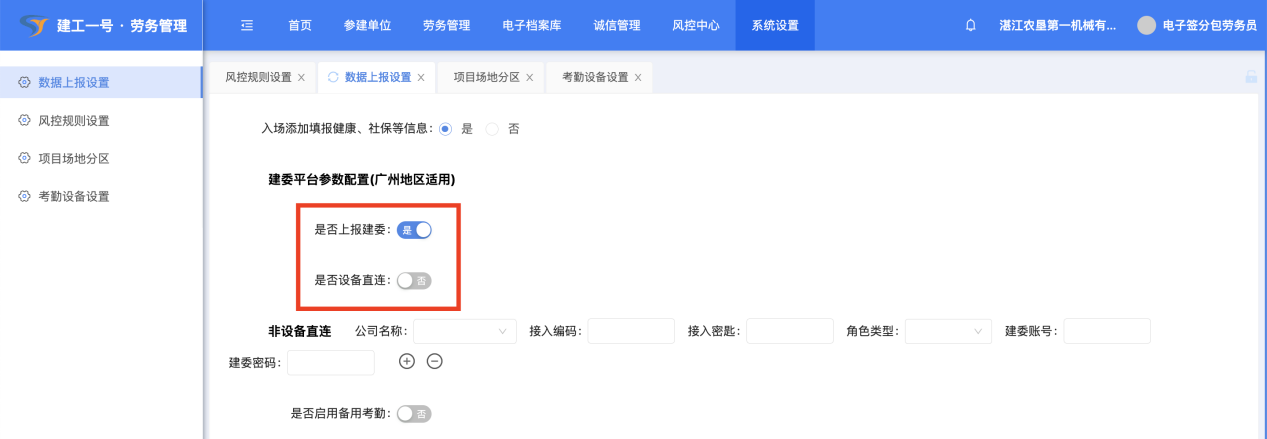The image size is (1267, 439).
Task: Toggle the 是否上报建委 switch
Action: coord(414,230)
